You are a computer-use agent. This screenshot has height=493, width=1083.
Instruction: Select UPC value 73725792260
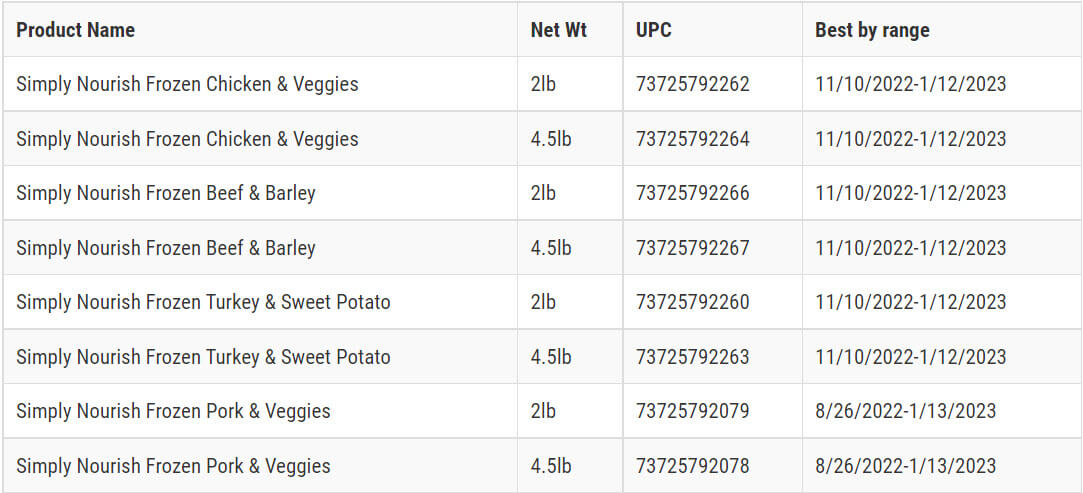click(692, 302)
